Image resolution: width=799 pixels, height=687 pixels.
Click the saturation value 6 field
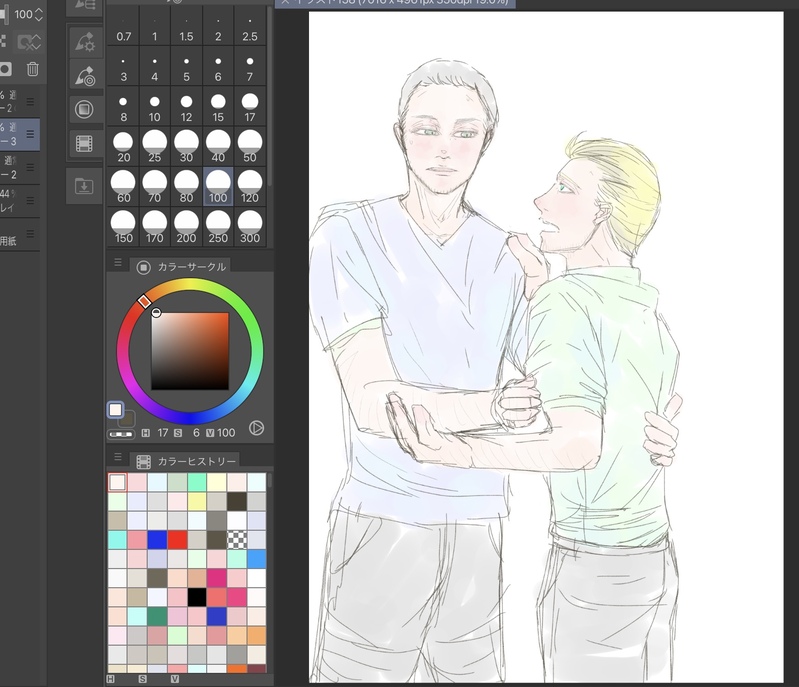coord(196,433)
